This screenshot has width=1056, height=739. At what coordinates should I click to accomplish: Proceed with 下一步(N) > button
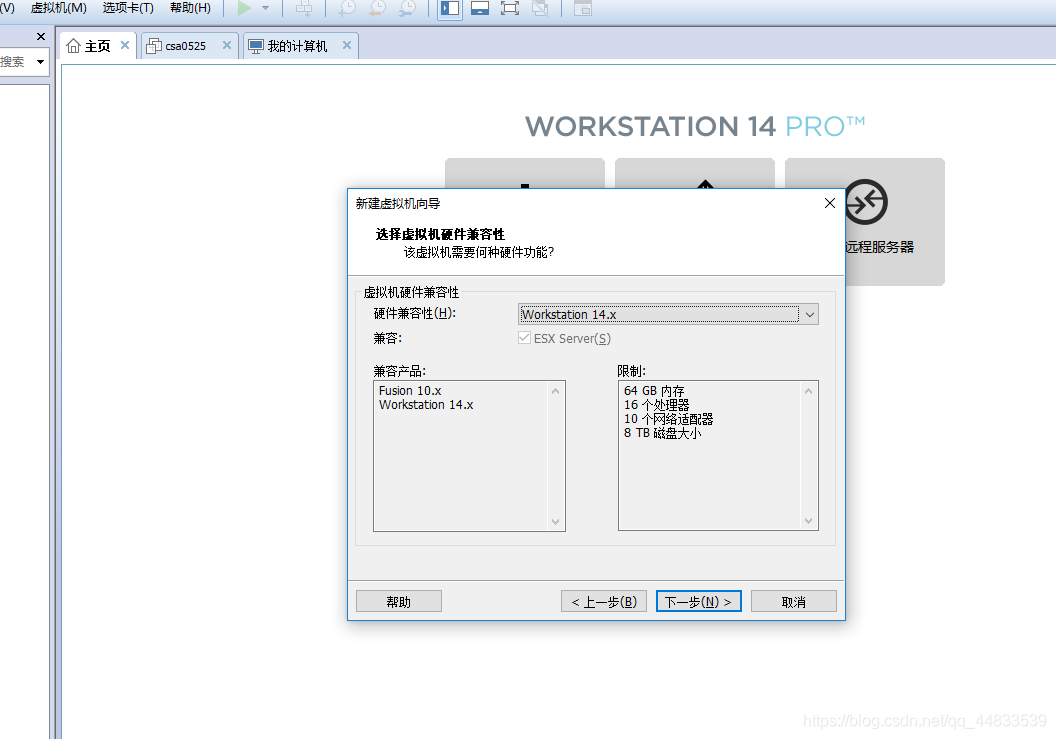(x=698, y=602)
